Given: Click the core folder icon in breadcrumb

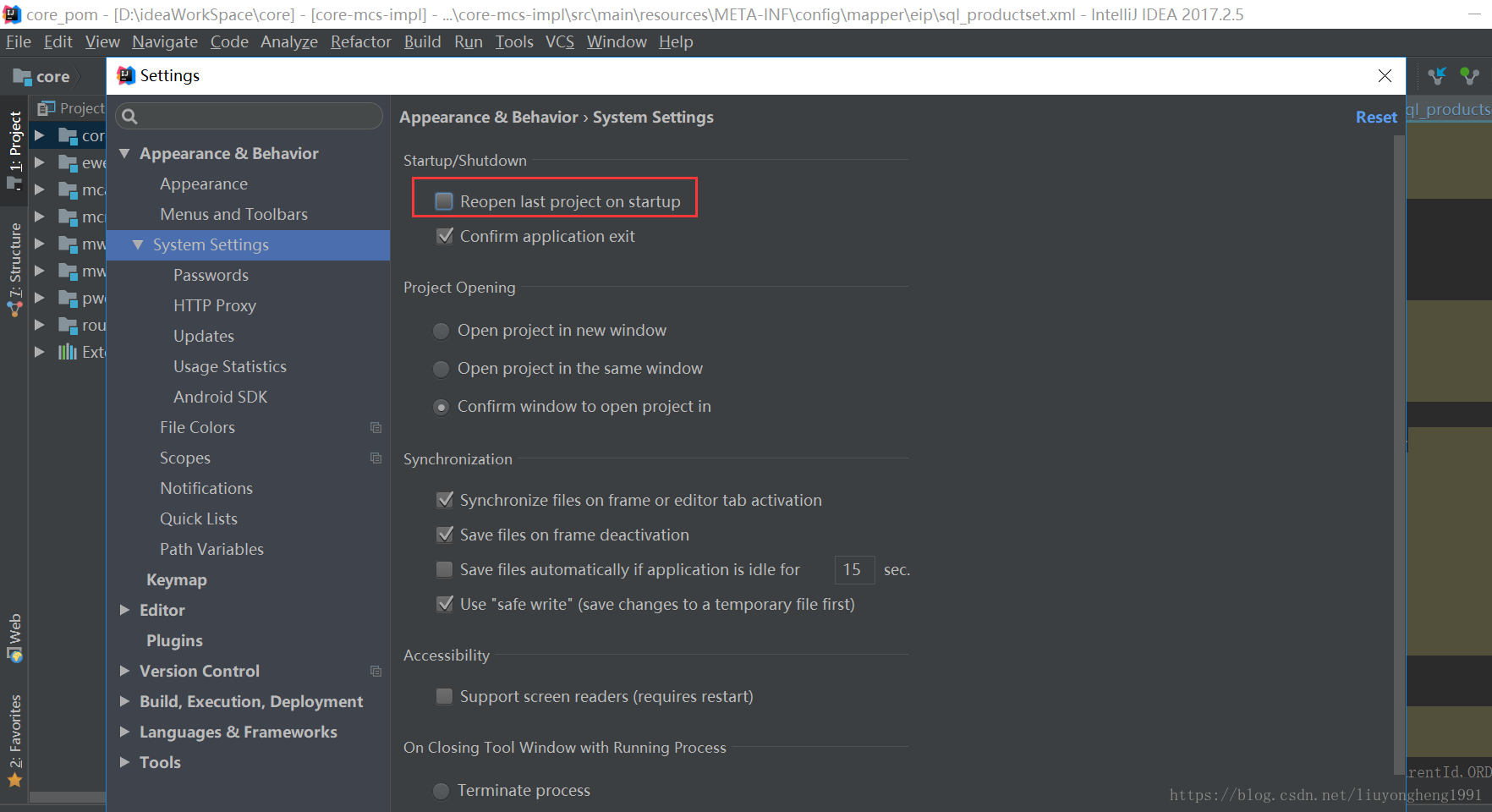Looking at the screenshot, I should point(22,77).
